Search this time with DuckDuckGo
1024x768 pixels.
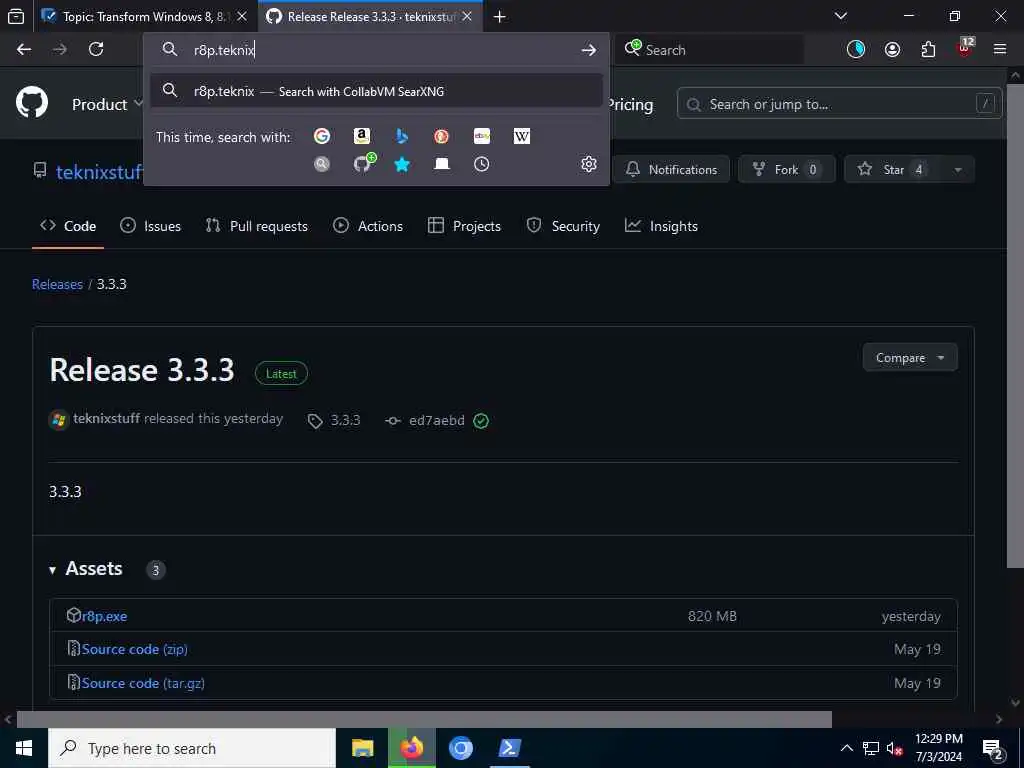click(441, 136)
